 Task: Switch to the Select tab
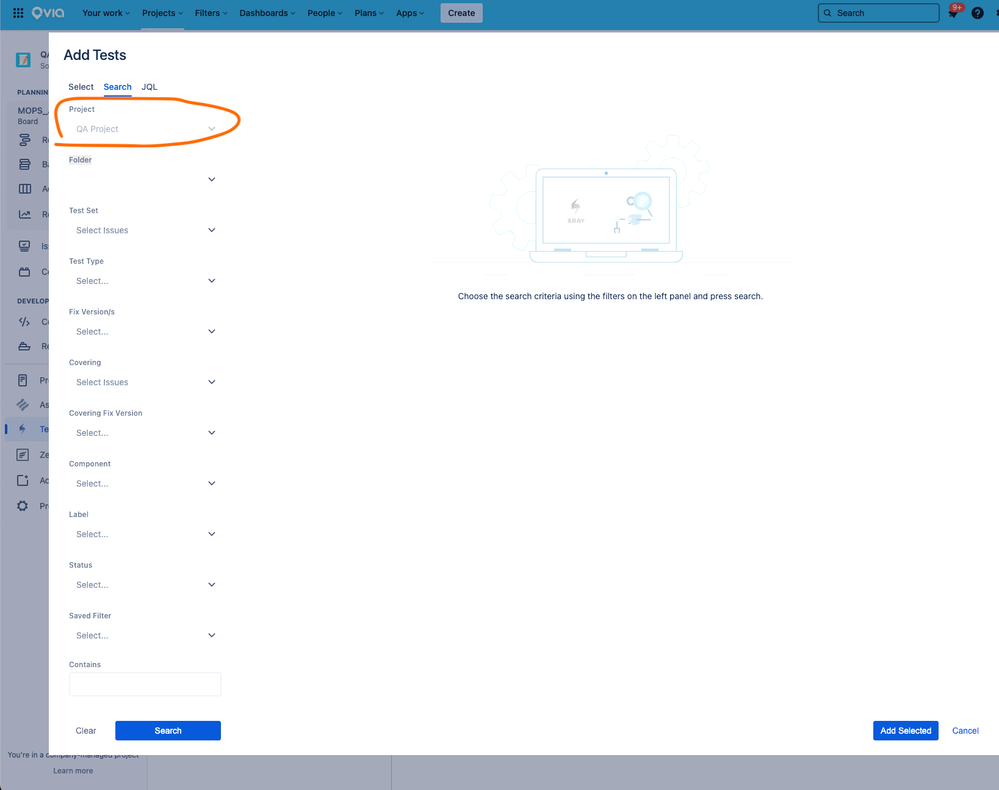[81, 87]
